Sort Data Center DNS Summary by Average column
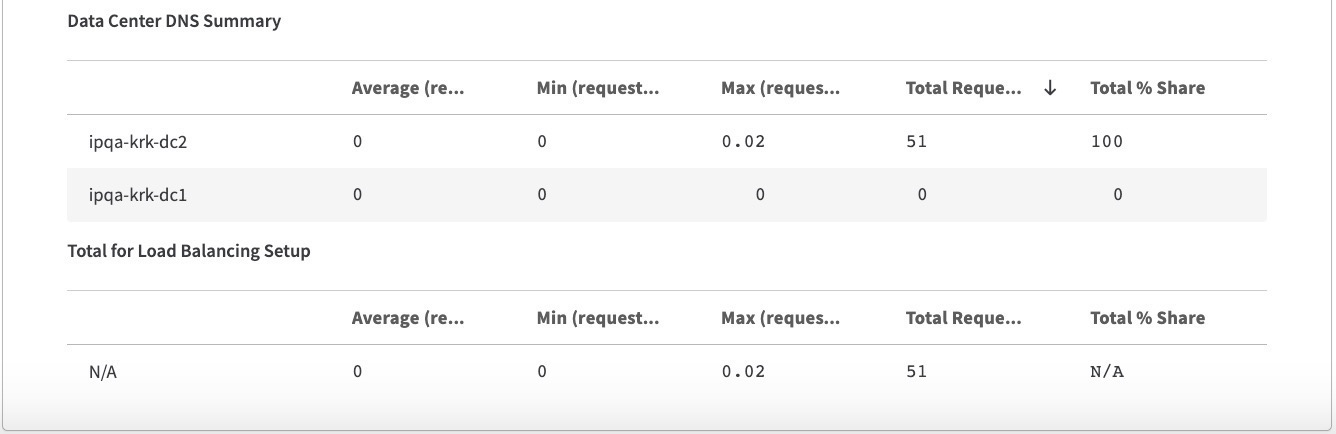Image resolution: width=1336 pixels, height=434 pixels. coord(408,88)
